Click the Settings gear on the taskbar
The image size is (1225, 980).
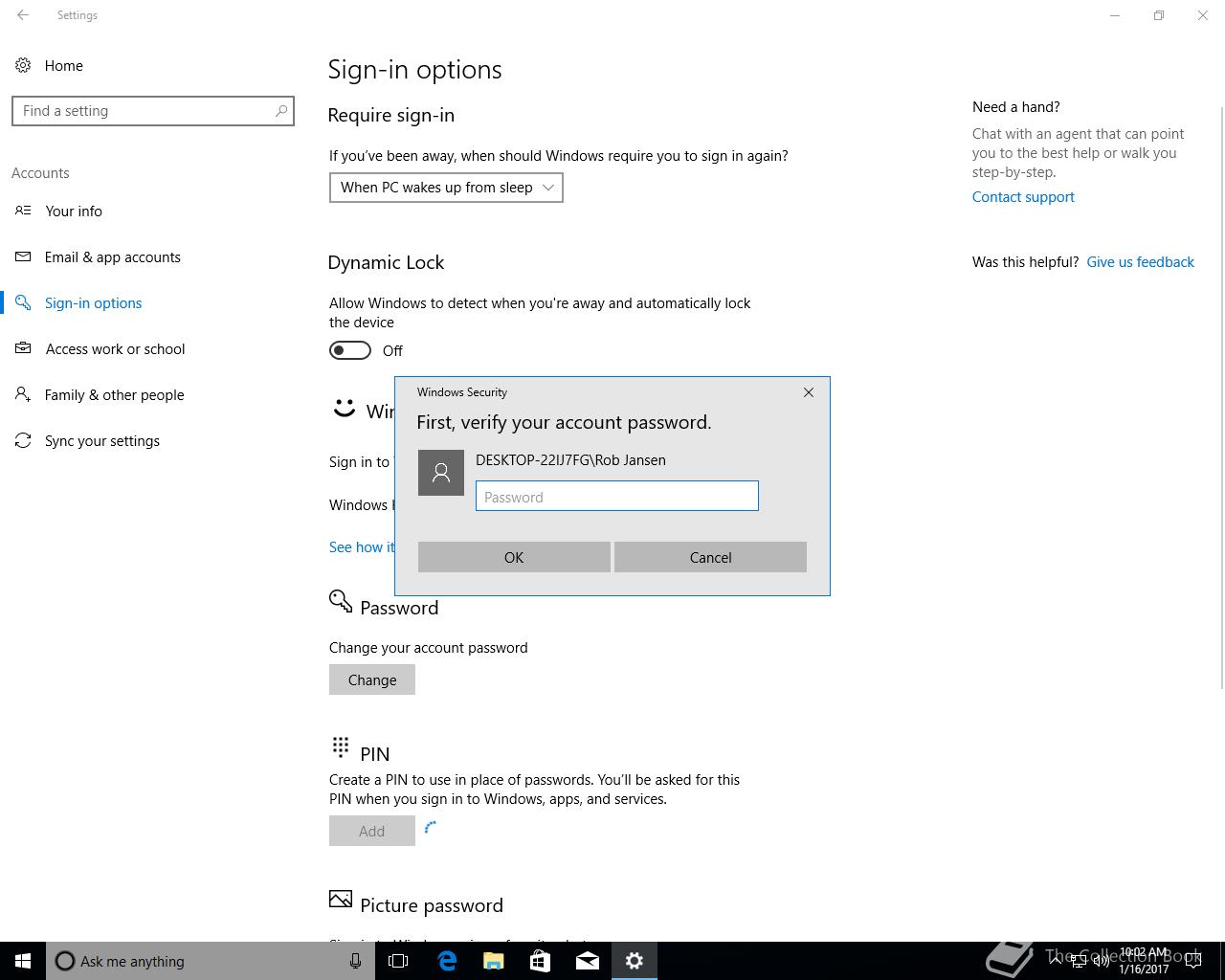tap(635, 961)
